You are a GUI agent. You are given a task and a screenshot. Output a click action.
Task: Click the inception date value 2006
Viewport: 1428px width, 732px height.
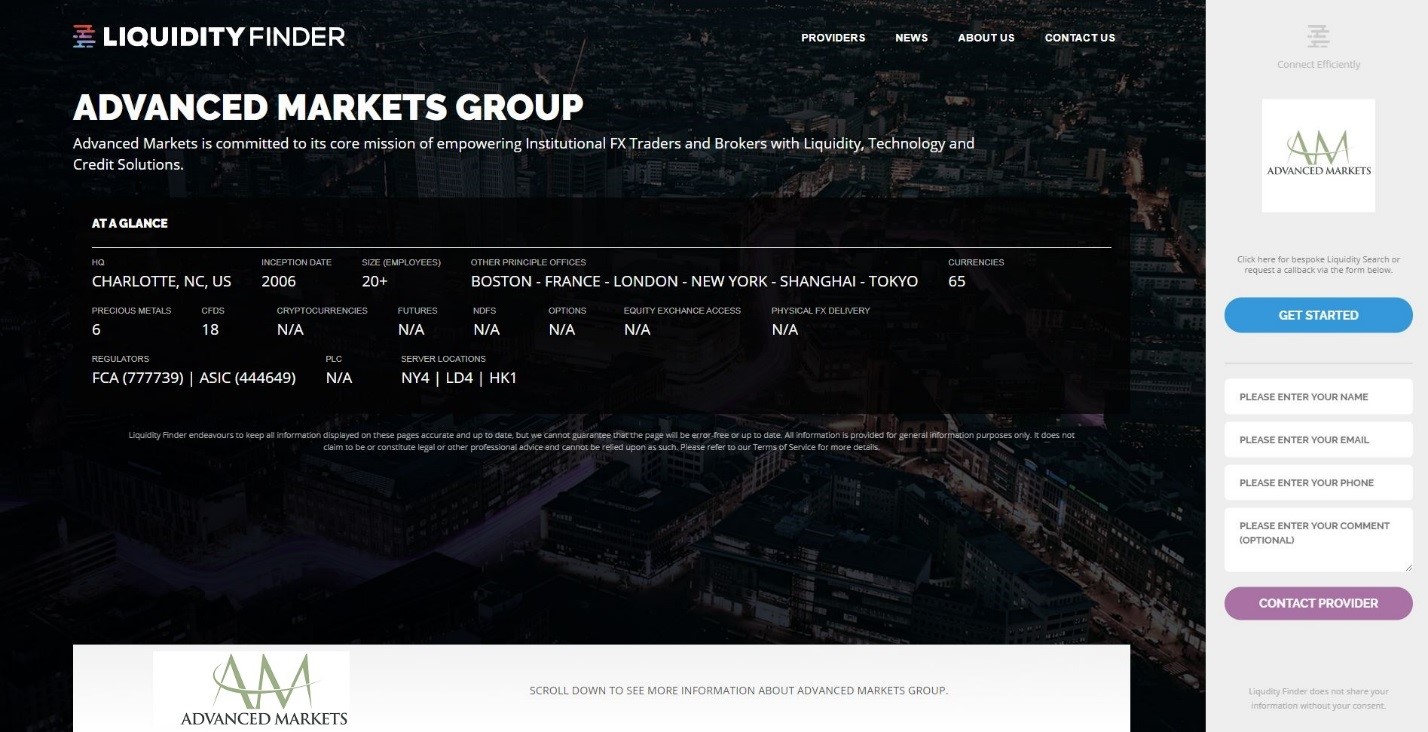pos(279,281)
